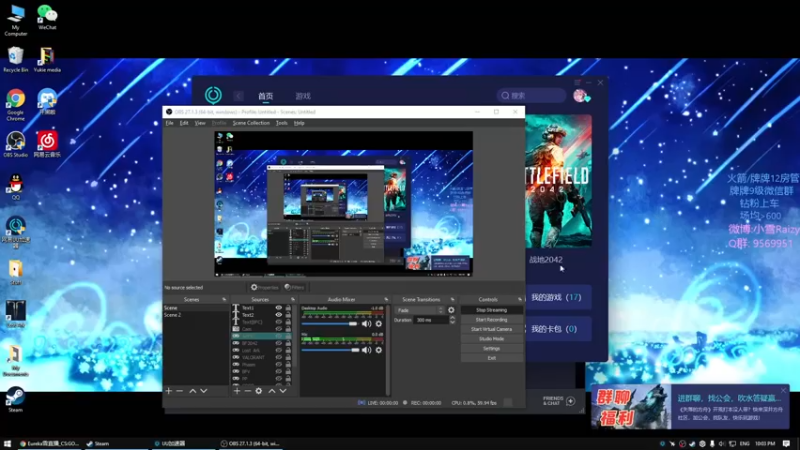
Task: Move the source down with the Sources down arrow
Action: pos(283,391)
